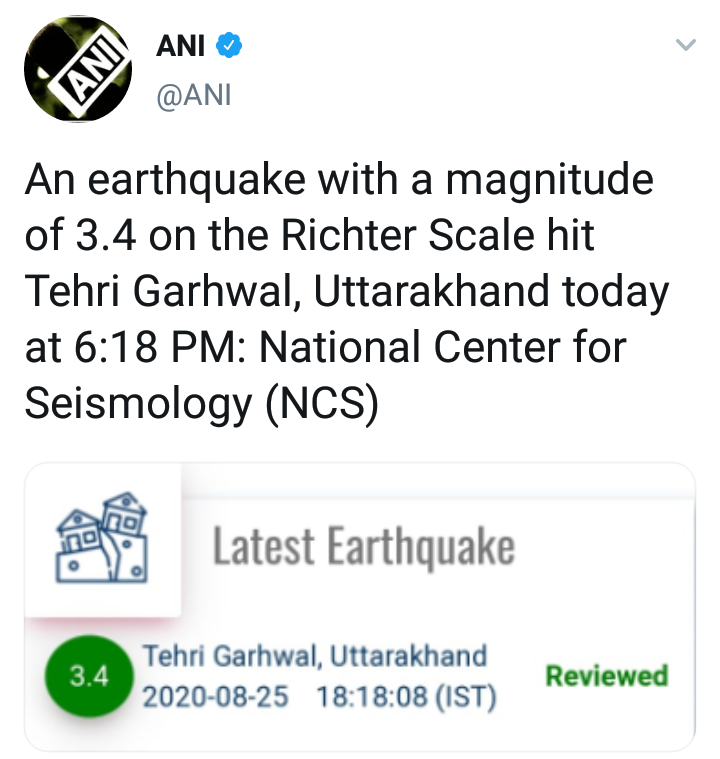Open the ANI profile avatar
The width and height of the screenshot is (720, 759).
coord(78,70)
